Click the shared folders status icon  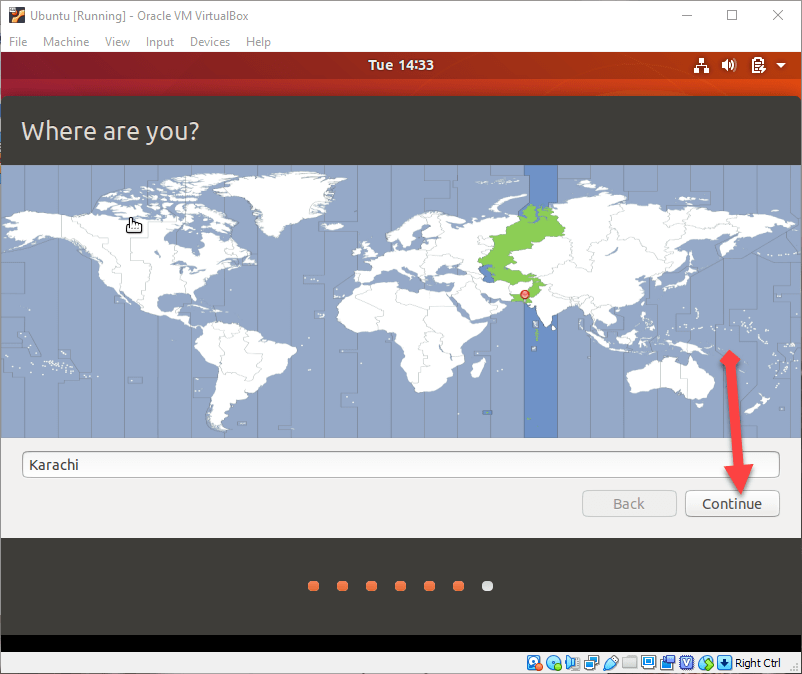(x=629, y=663)
